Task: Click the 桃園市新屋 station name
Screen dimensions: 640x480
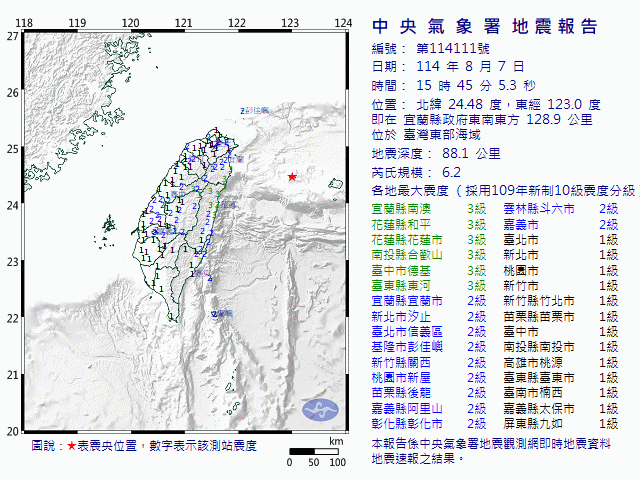Action: 401,378
